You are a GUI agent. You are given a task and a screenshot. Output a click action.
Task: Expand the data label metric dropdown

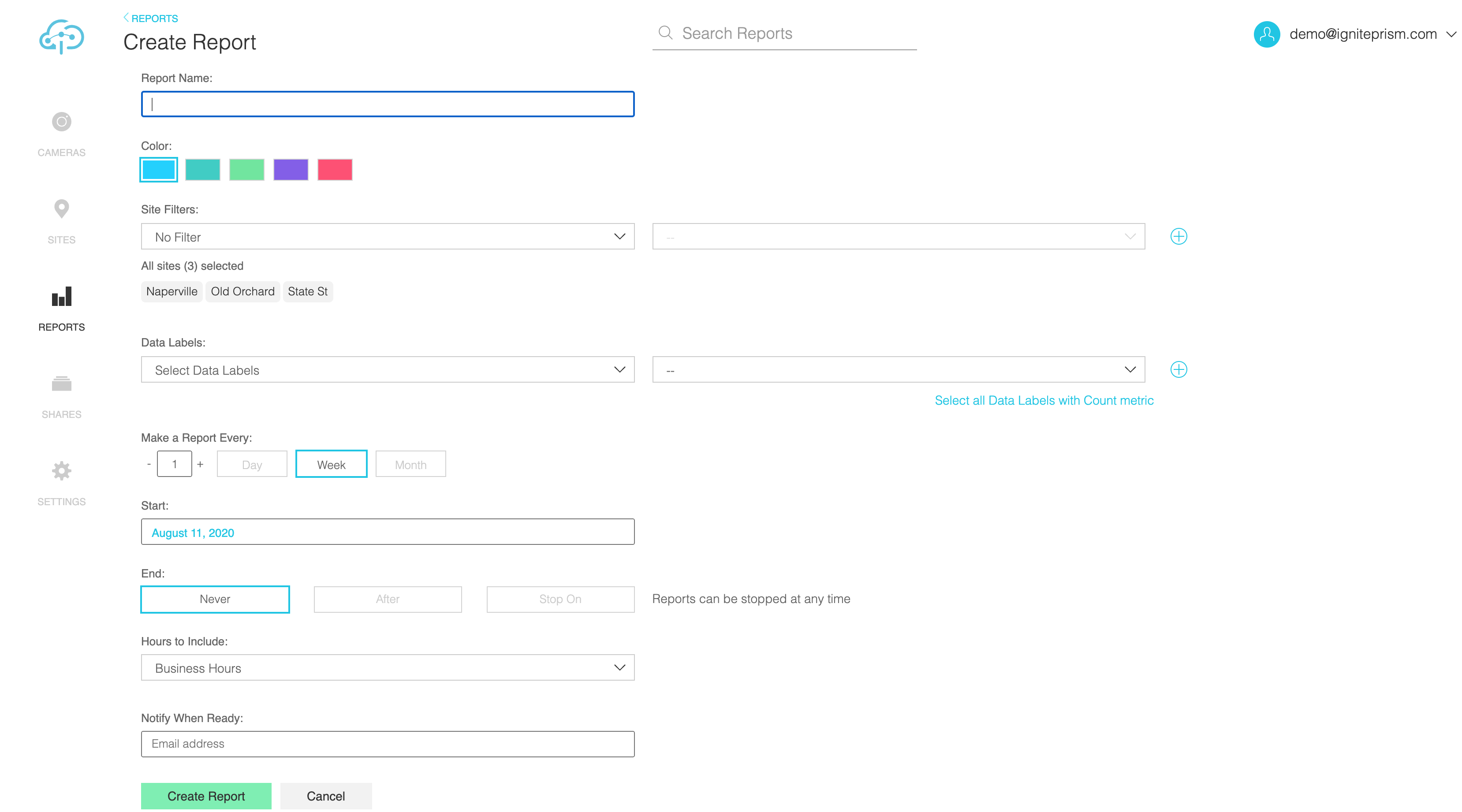(899, 370)
